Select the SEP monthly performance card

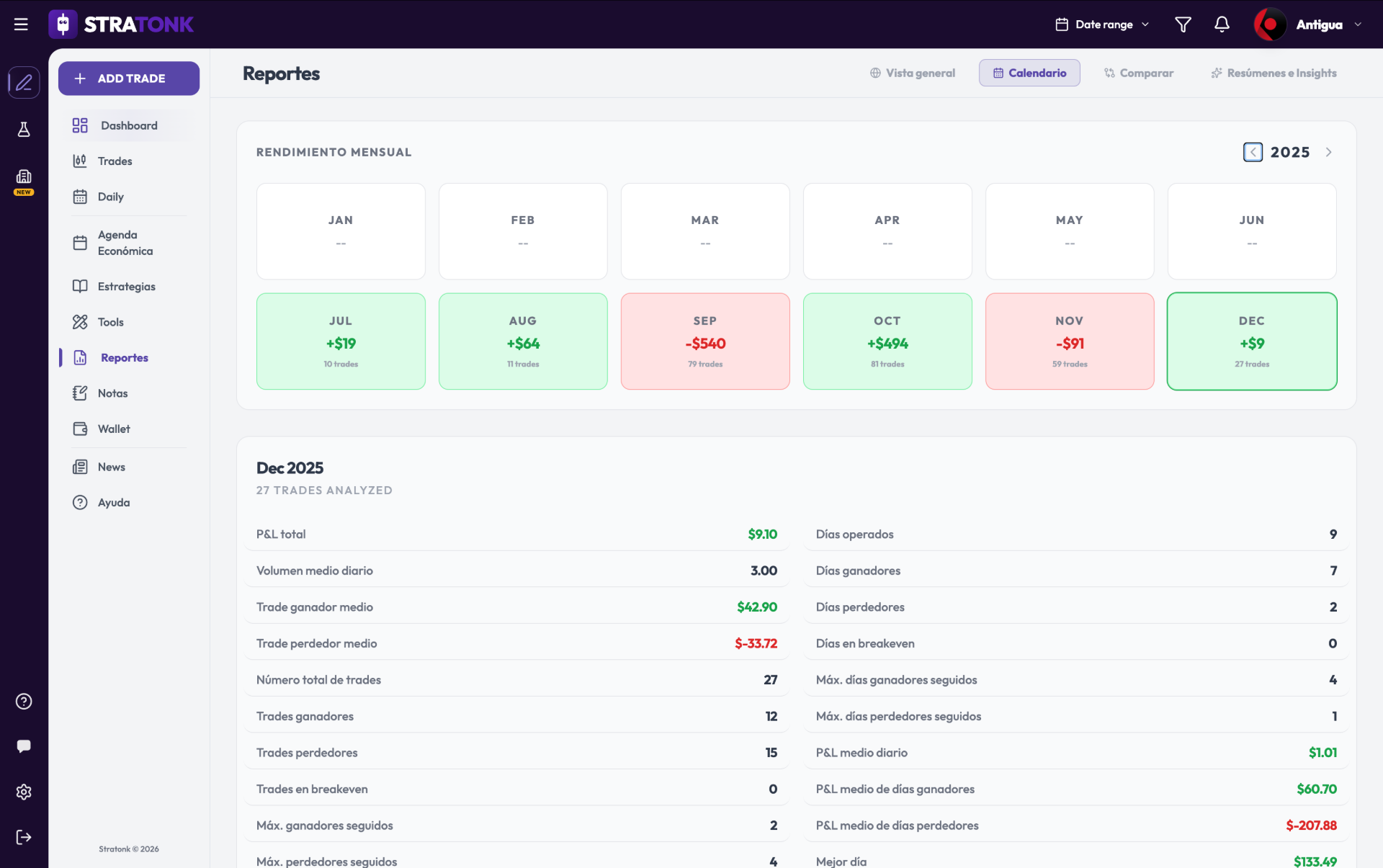point(705,341)
